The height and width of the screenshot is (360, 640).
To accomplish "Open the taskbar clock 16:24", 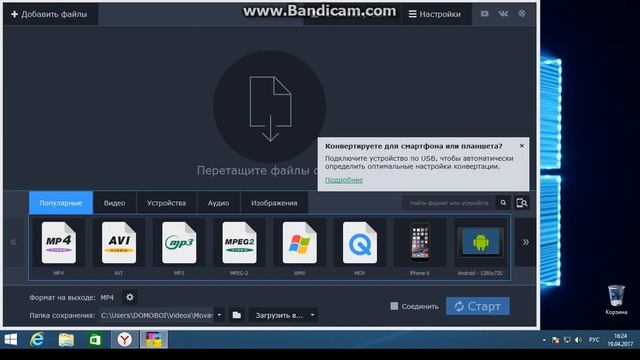I will pyautogui.click(x=620, y=340).
